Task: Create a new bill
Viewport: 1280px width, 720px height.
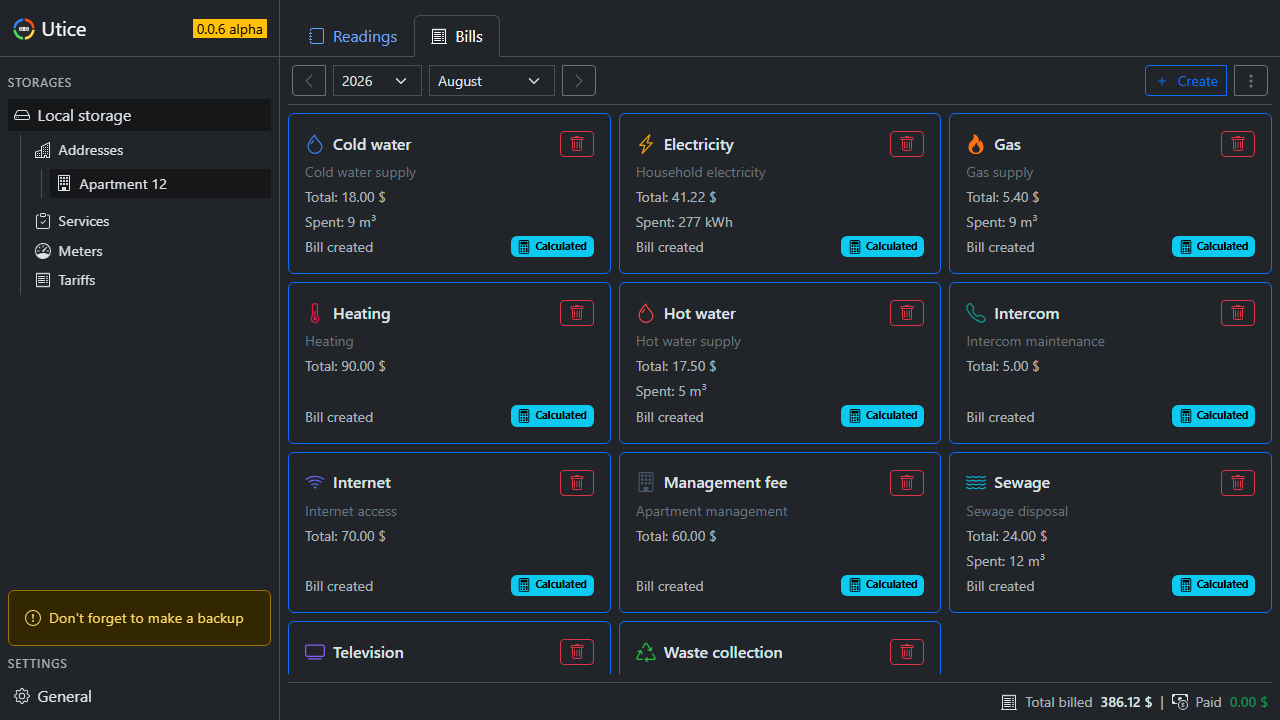Action: click(1186, 81)
